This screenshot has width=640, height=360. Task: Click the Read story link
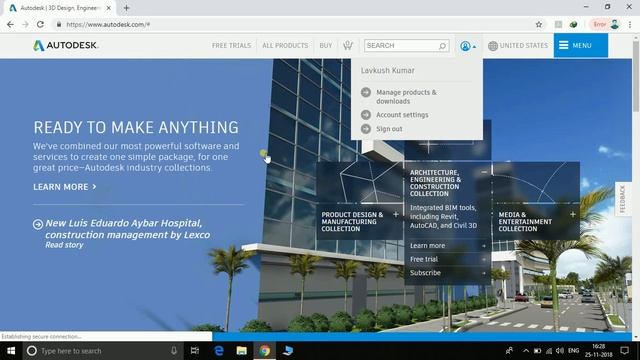point(64,245)
